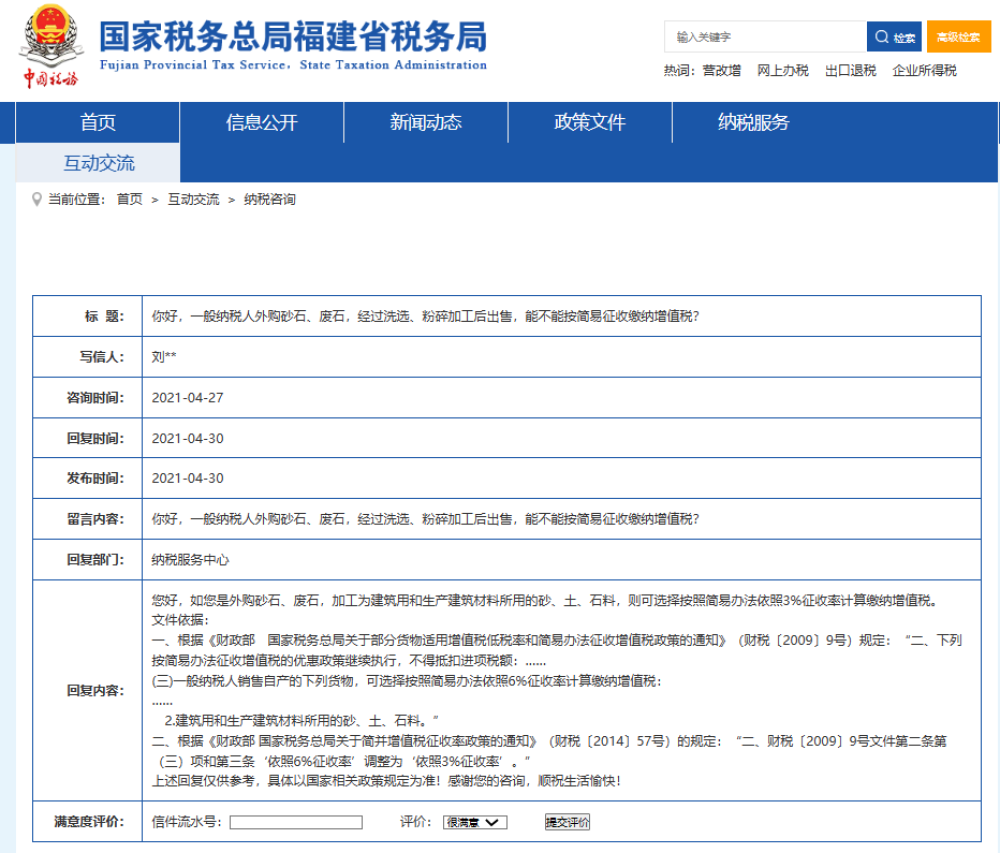The image size is (1000, 853).
Task: Click the 信件流水号 input field
Action: tap(296, 822)
